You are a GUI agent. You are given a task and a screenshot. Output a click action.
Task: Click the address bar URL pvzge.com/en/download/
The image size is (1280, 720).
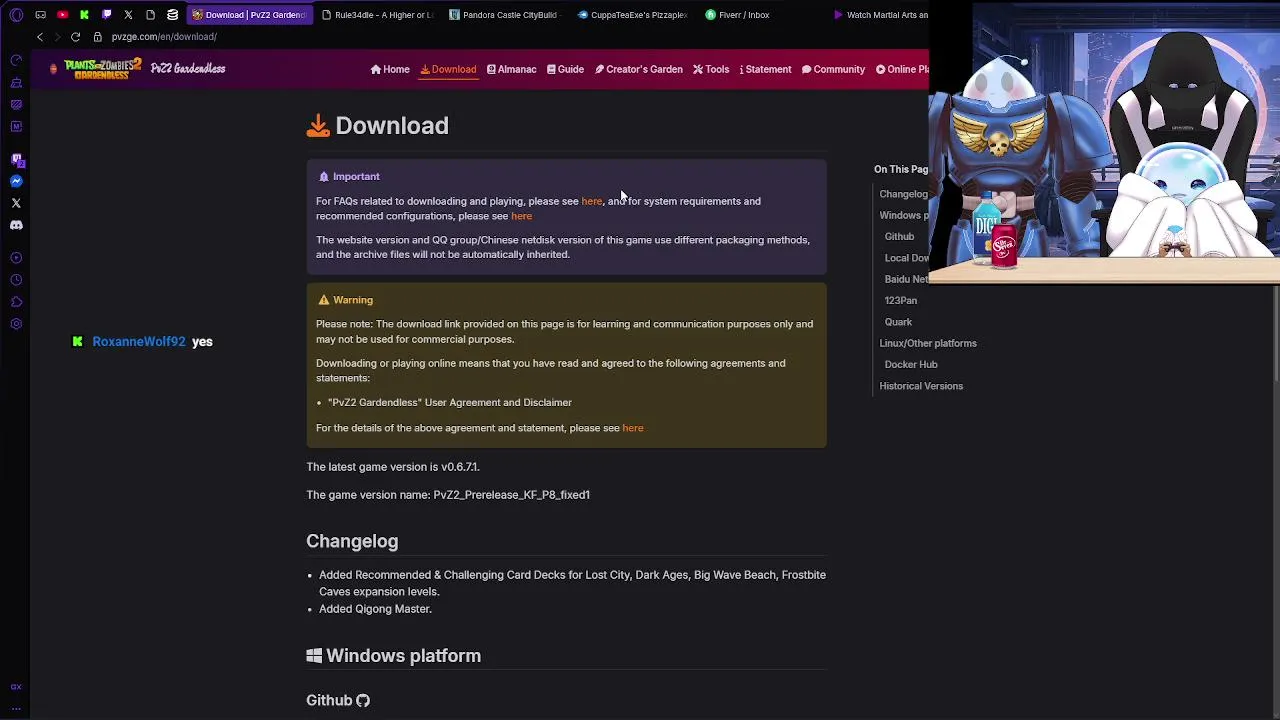pos(164,37)
